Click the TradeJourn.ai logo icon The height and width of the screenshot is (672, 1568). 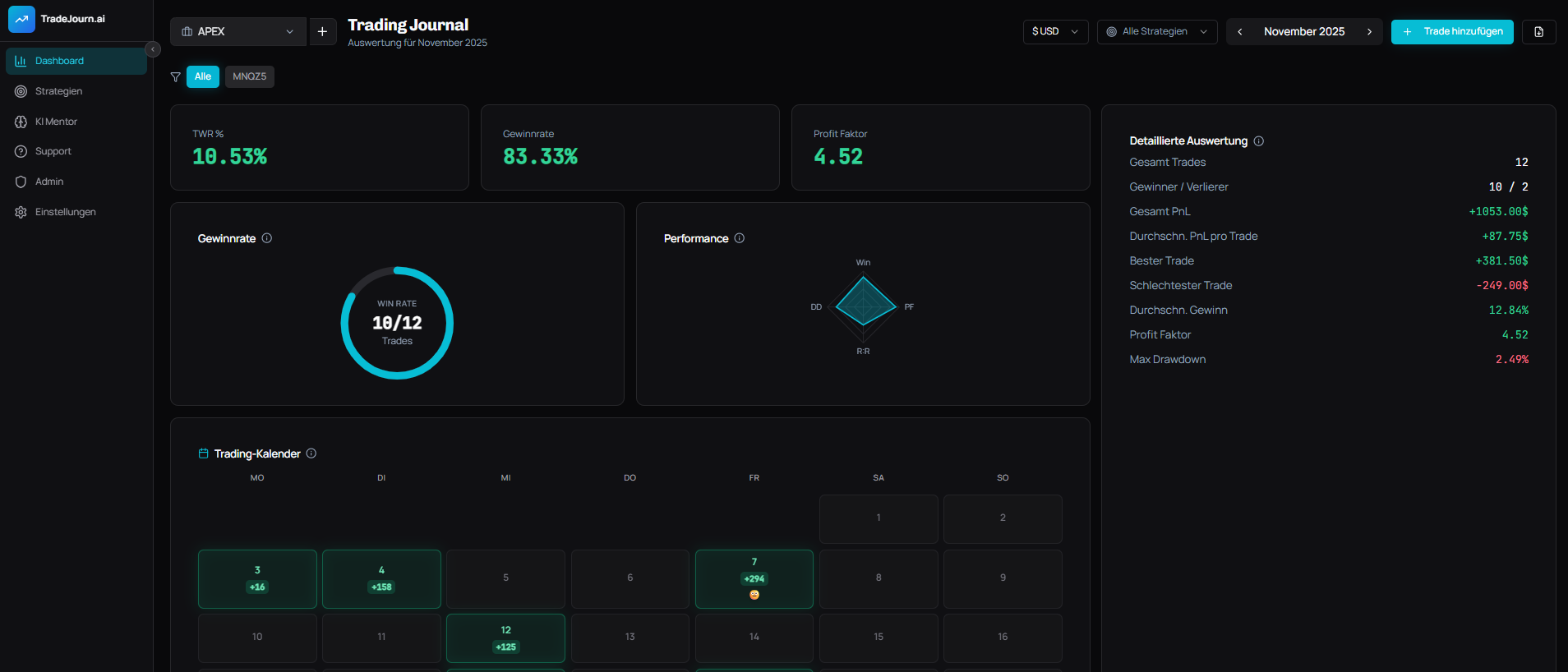[x=21, y=19]
